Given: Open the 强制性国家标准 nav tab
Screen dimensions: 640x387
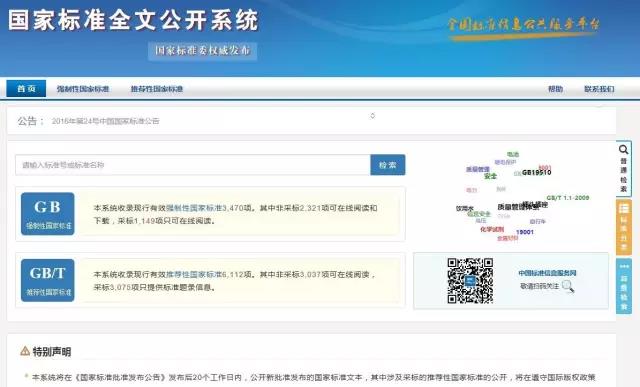Looking at the screenshot, I should 83,89.
